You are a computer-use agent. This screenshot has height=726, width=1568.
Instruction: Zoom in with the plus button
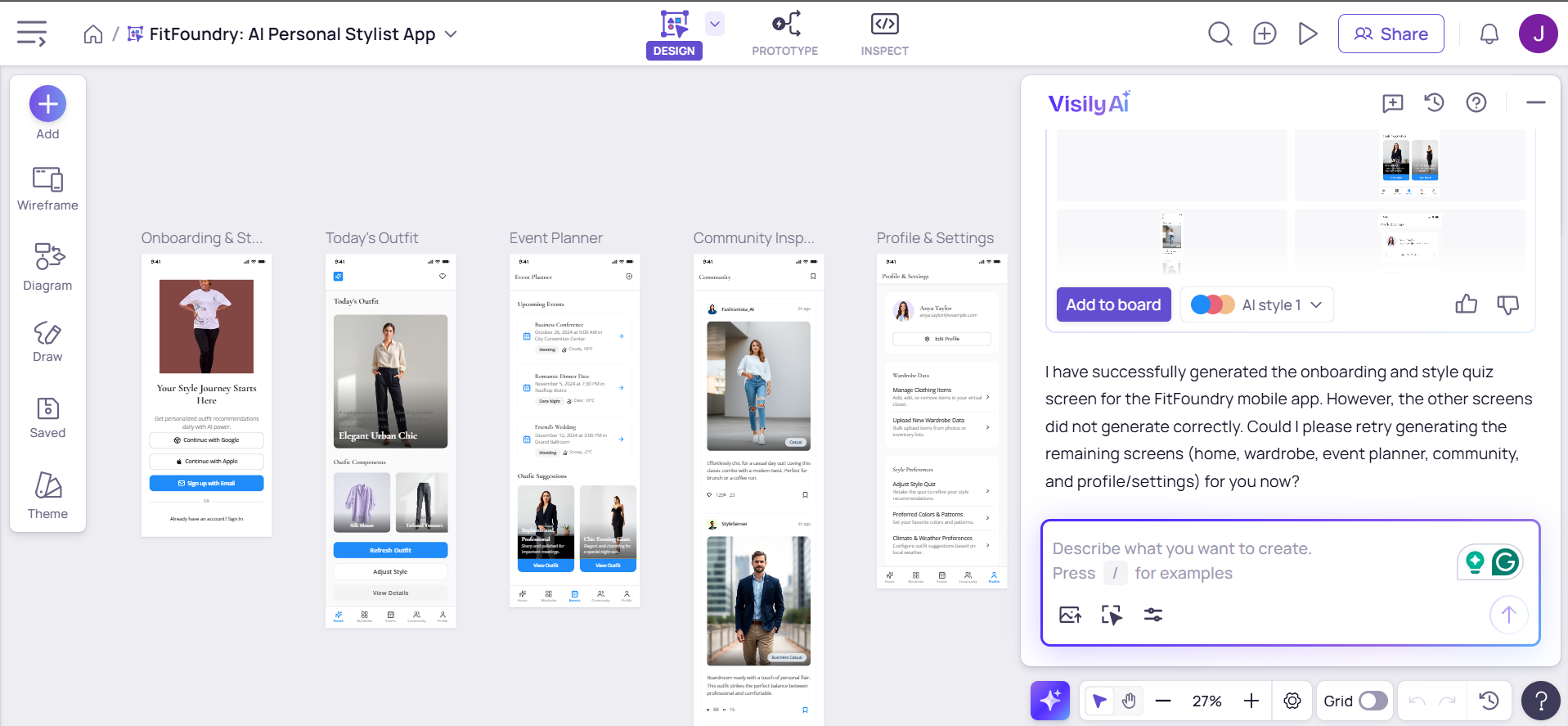tap(1251, 701)
